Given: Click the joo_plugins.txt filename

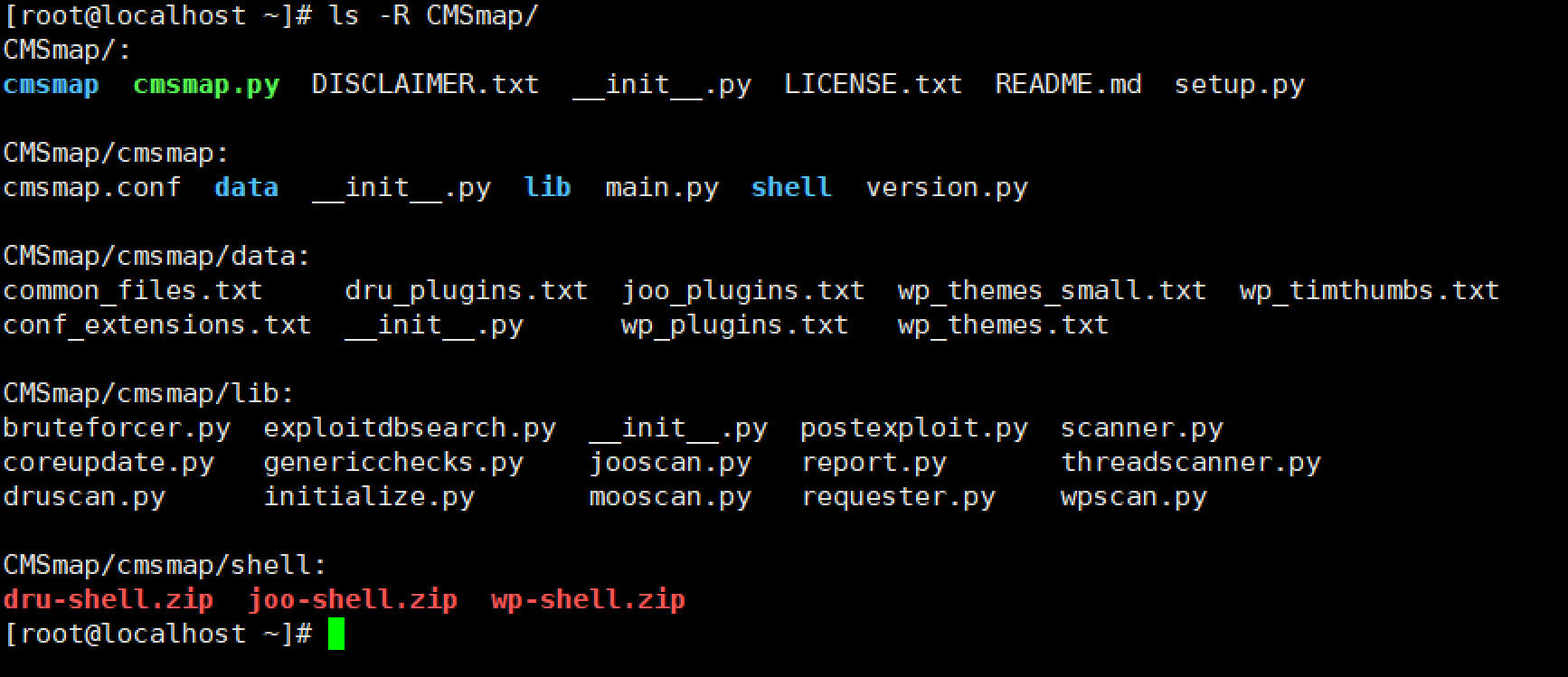Looking at the screenshot, I should (742, 290).
